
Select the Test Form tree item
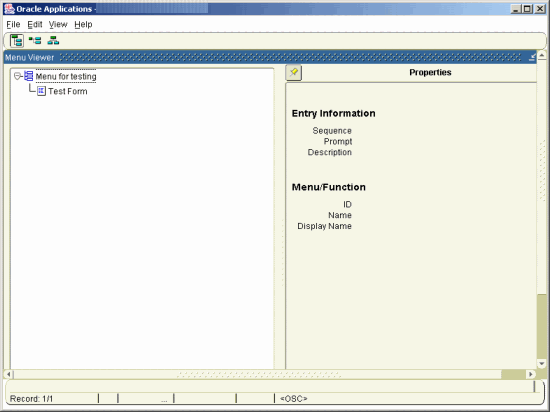coord(68,92)
